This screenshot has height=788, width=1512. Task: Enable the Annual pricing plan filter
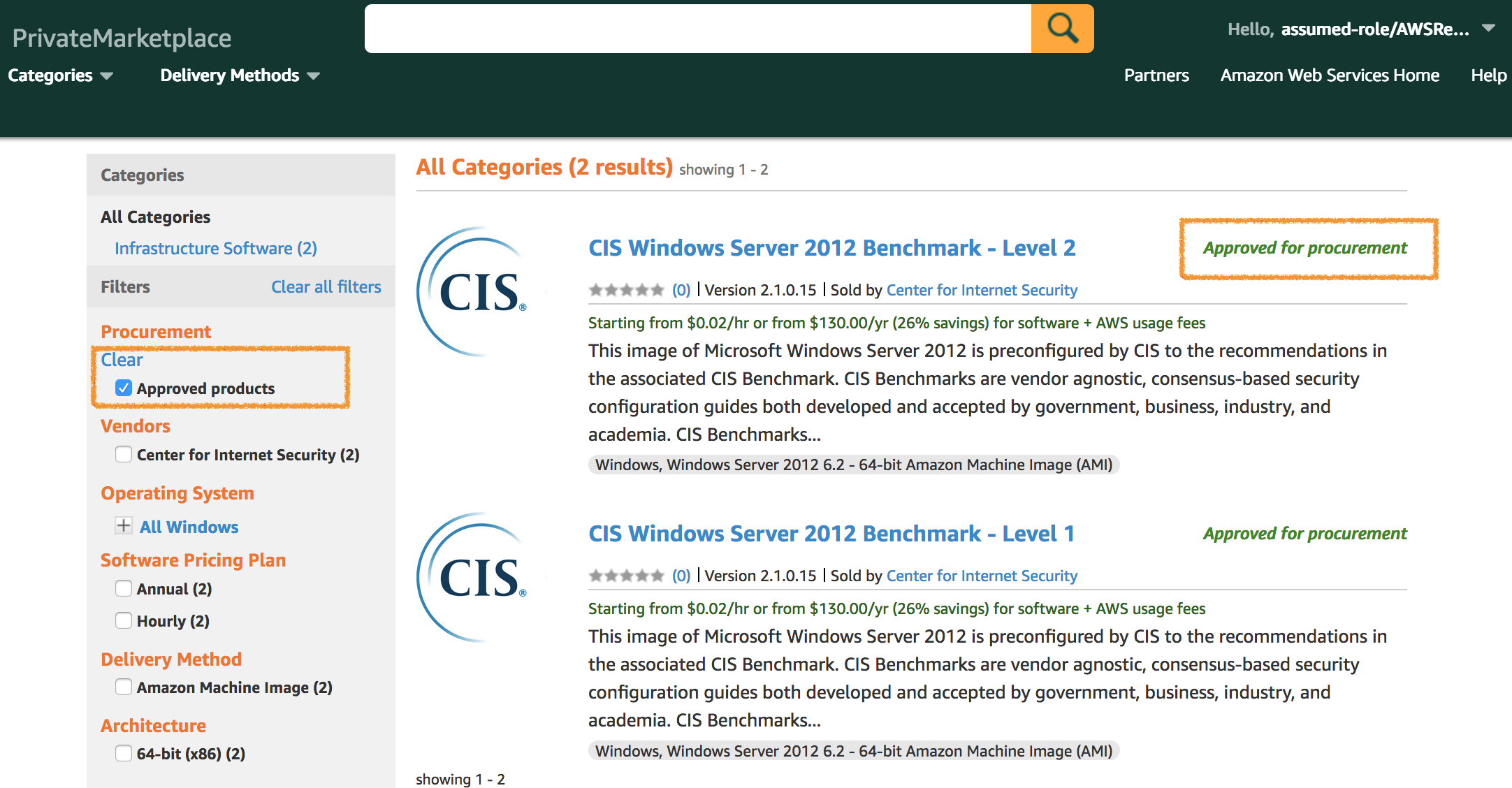[124, 589]
